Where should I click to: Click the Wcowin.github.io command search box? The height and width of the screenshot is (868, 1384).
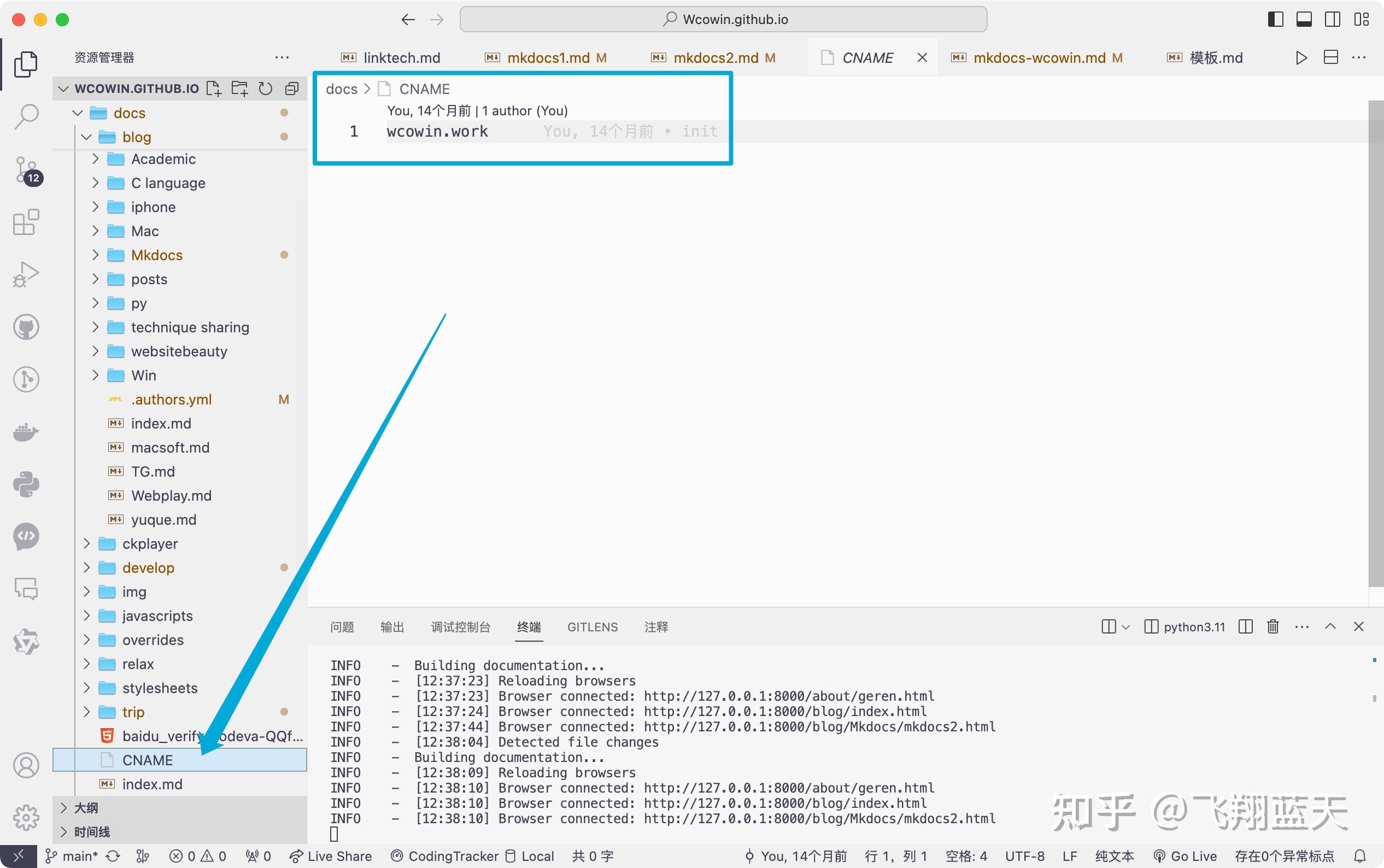tap(723, 20)
